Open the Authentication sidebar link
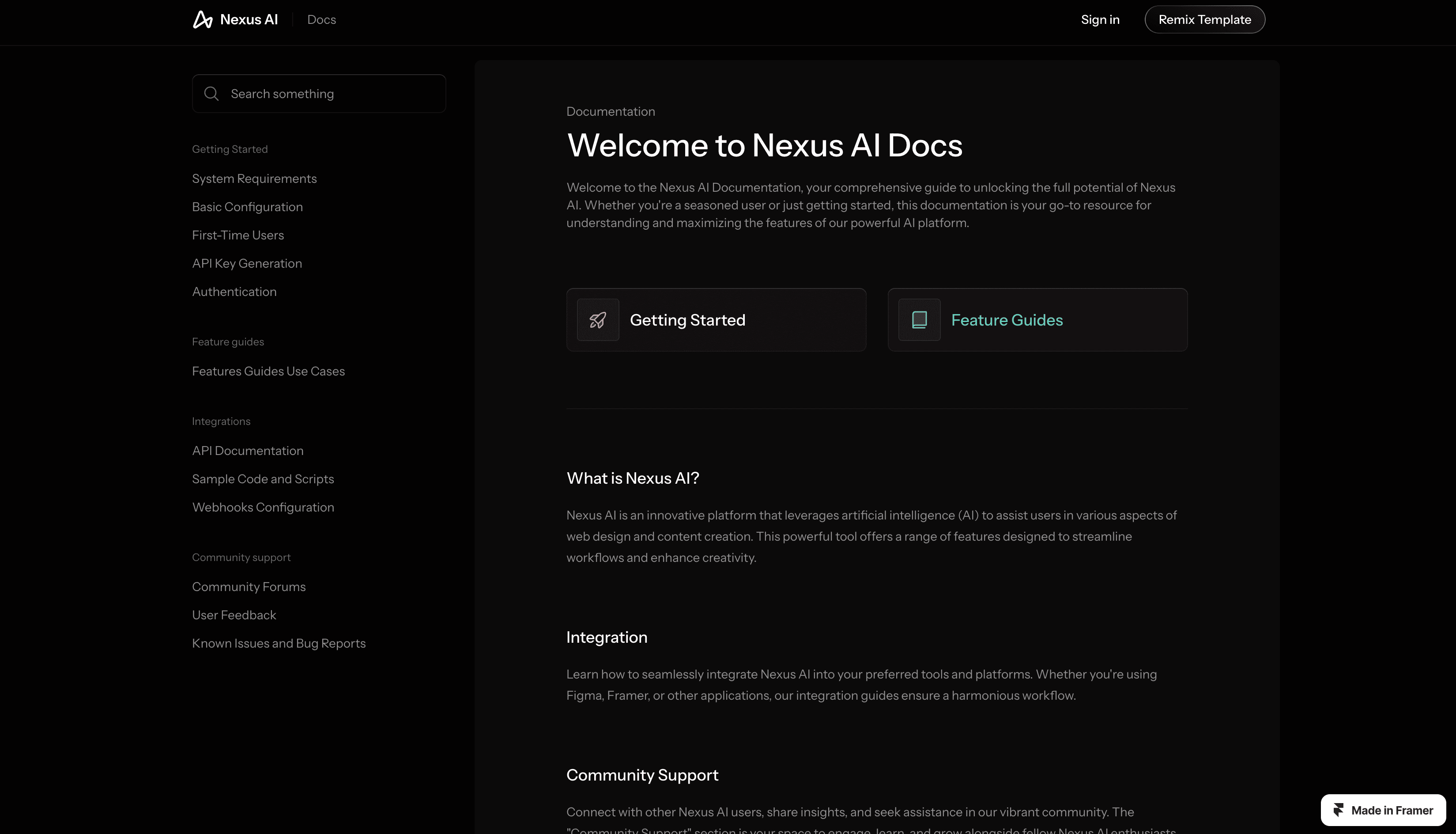The width and height of the screenshot is (1456, 834). pos(234,292)
